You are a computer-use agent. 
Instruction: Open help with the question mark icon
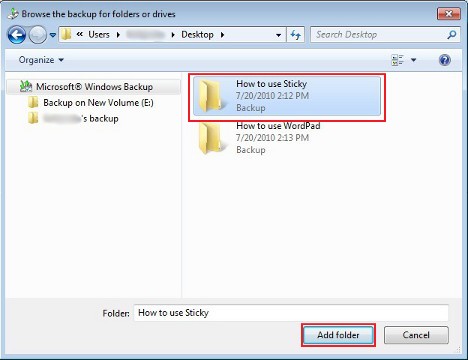tap(445, 60)
